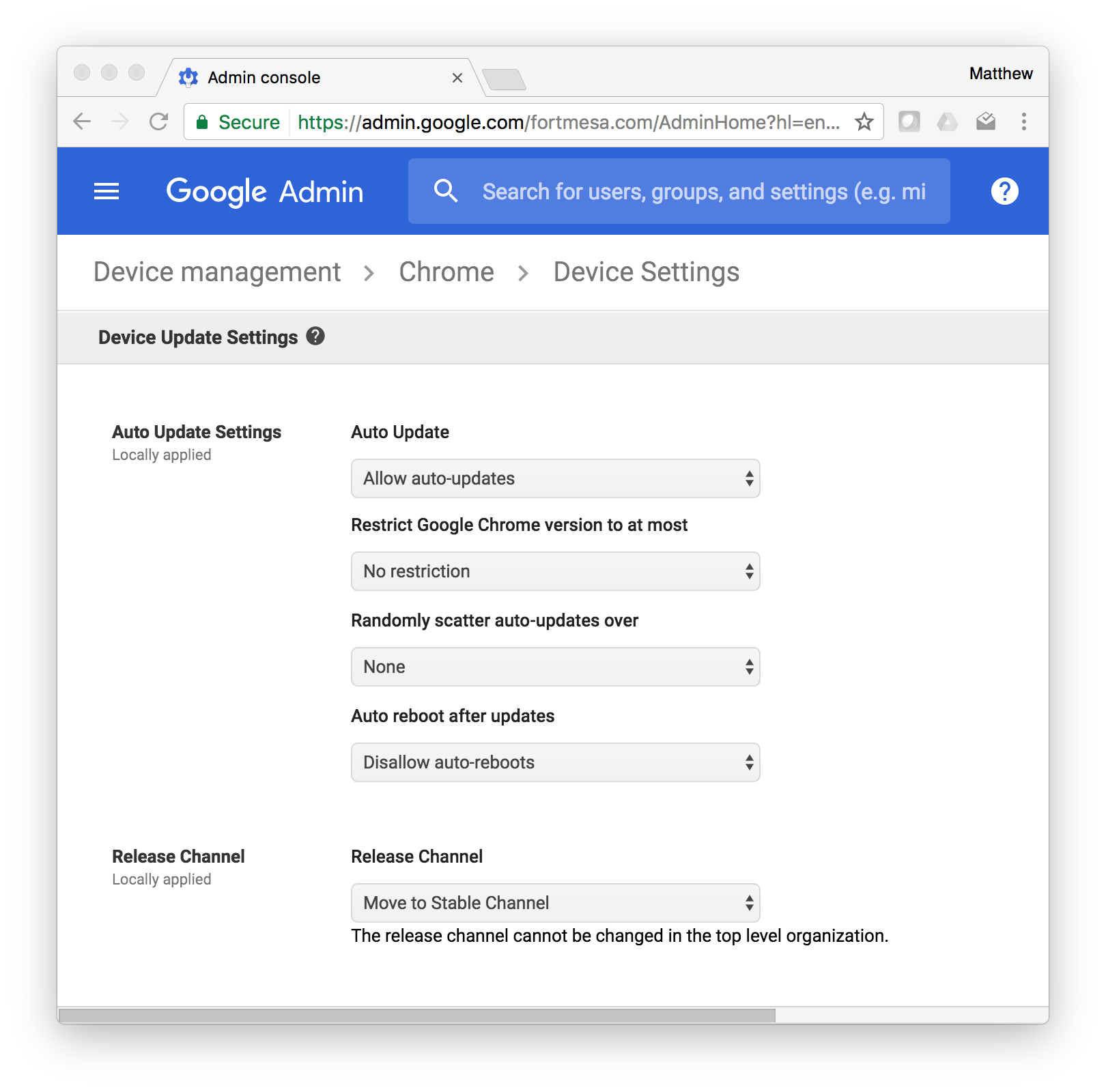Reload the page
This screenshot has height=1092, width=1106.
coord(159,121)
